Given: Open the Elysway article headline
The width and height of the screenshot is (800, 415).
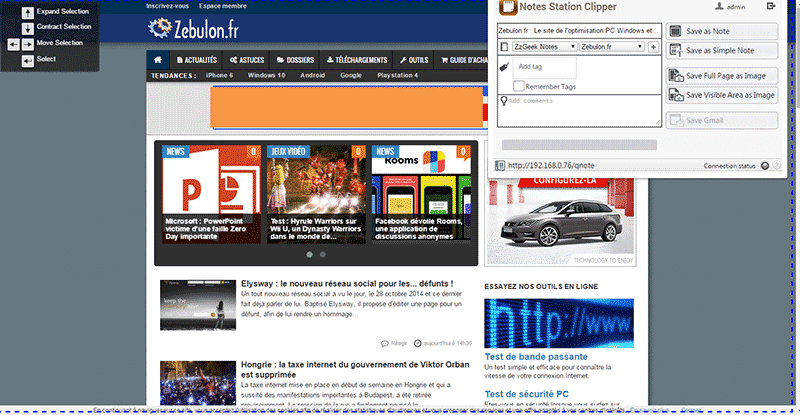Looking at the screenshot, I should point(347,283).
